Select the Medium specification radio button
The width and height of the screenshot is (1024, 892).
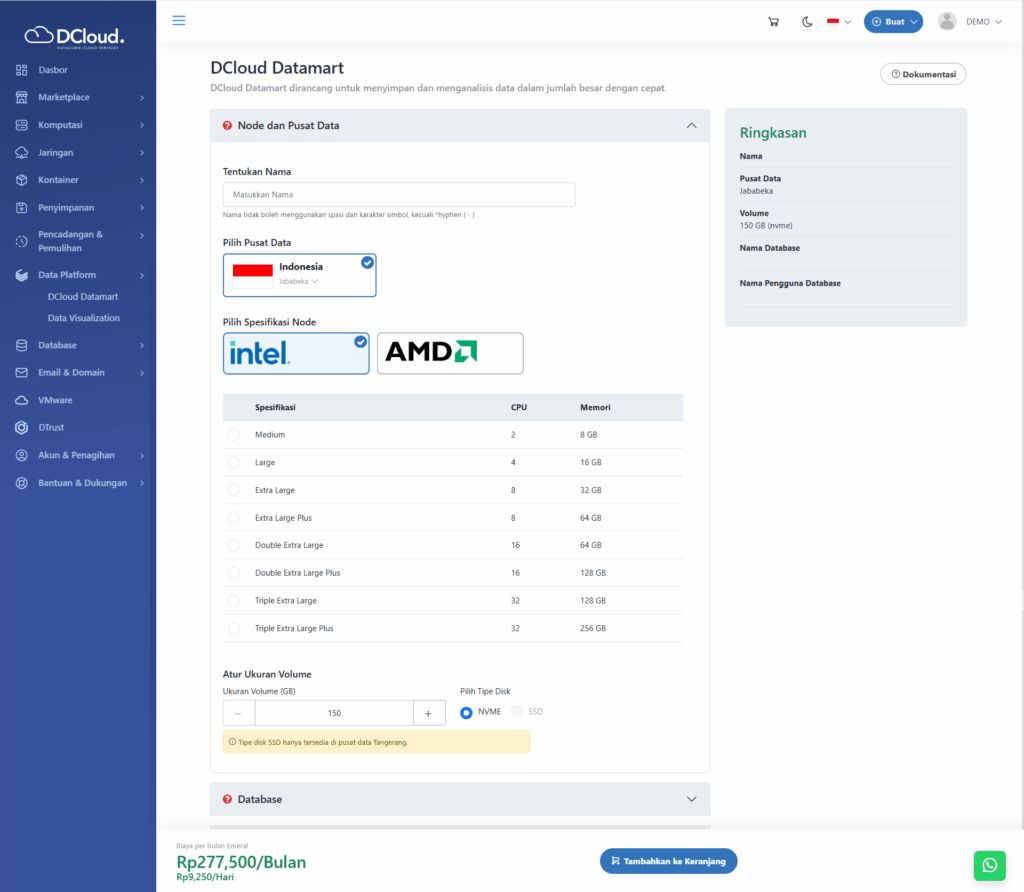pyautogui.click(x=234, y=435)
